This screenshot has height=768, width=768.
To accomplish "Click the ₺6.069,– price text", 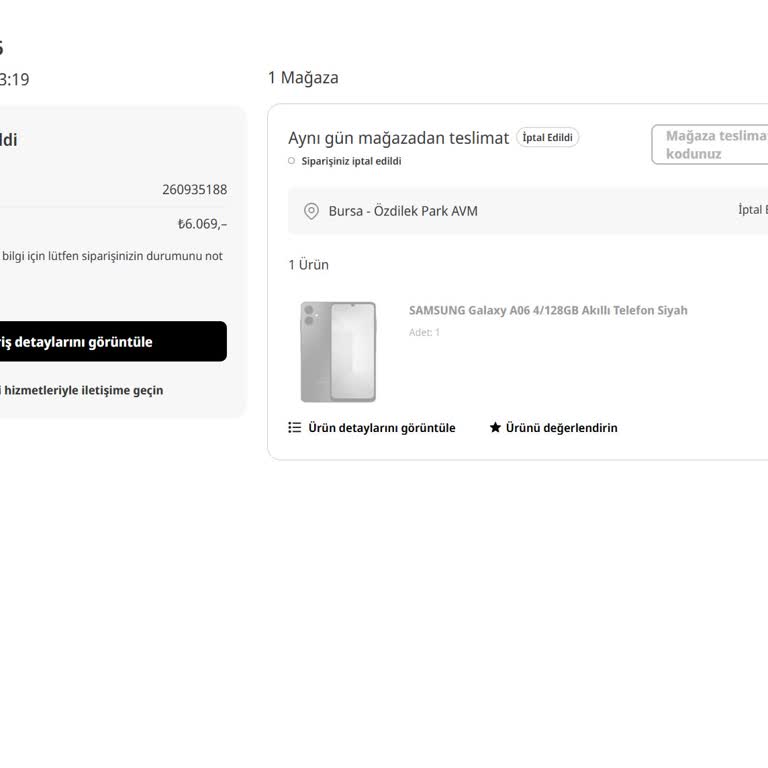I will coord(202,224).
